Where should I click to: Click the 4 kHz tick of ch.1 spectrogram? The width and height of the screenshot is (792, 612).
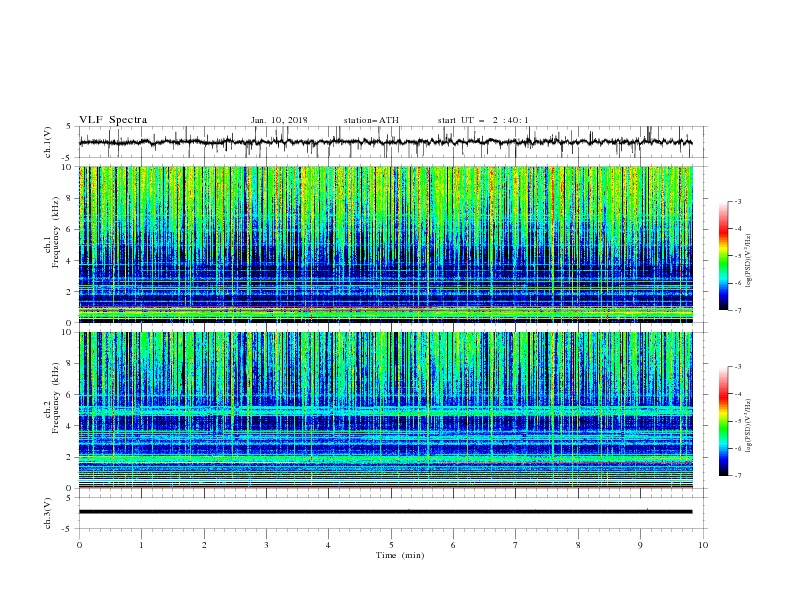(71, 261)
